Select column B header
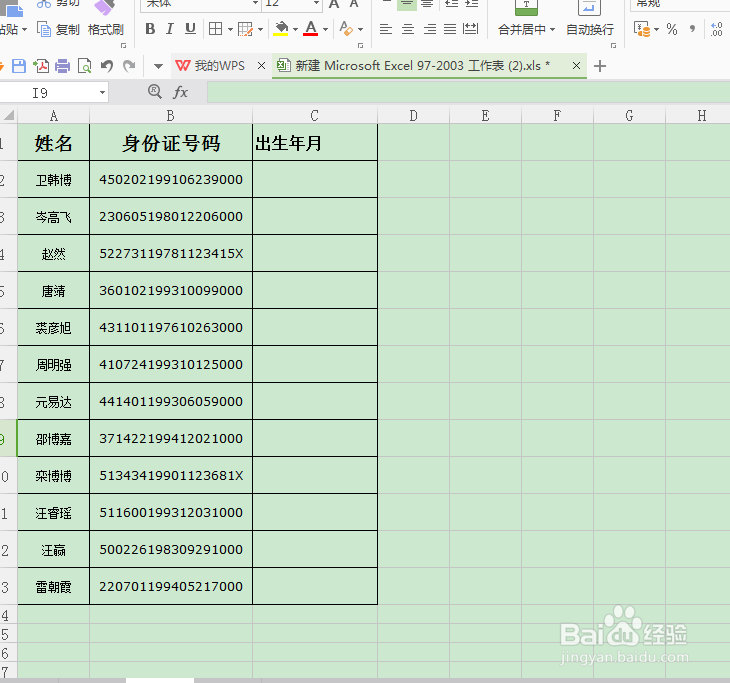 (x=171, y=115)
